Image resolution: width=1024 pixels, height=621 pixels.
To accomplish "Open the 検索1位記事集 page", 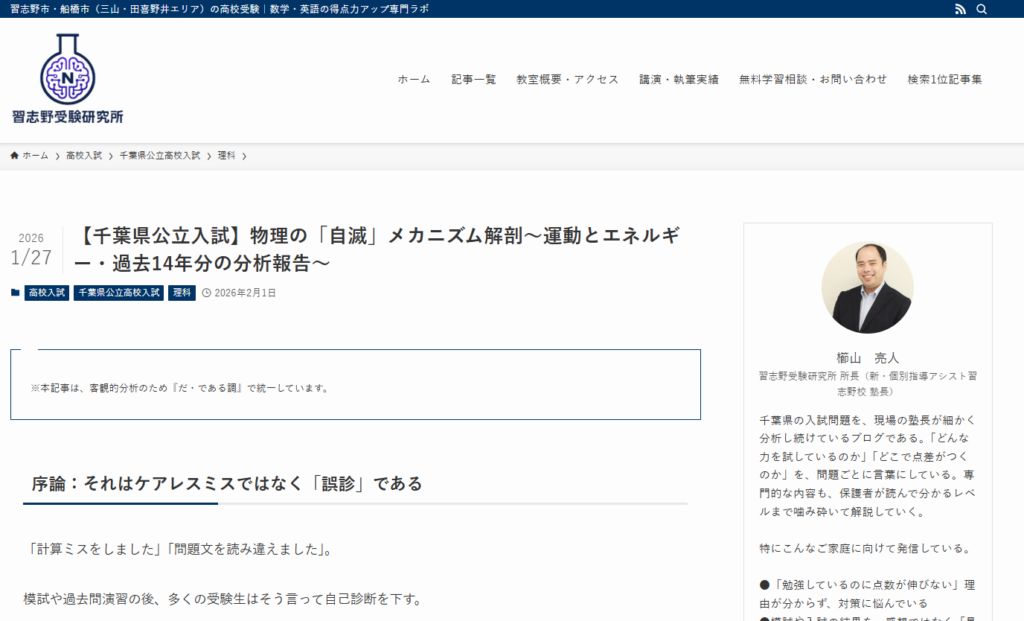I will (x=945, y=80).
